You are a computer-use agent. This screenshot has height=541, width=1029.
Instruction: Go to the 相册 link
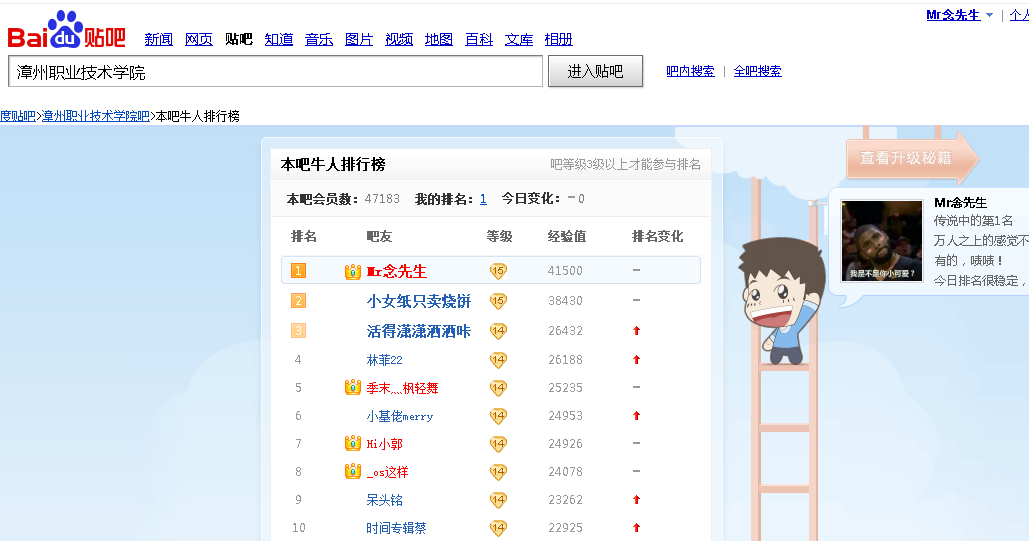pyautogui.click(x=558, y=39)
